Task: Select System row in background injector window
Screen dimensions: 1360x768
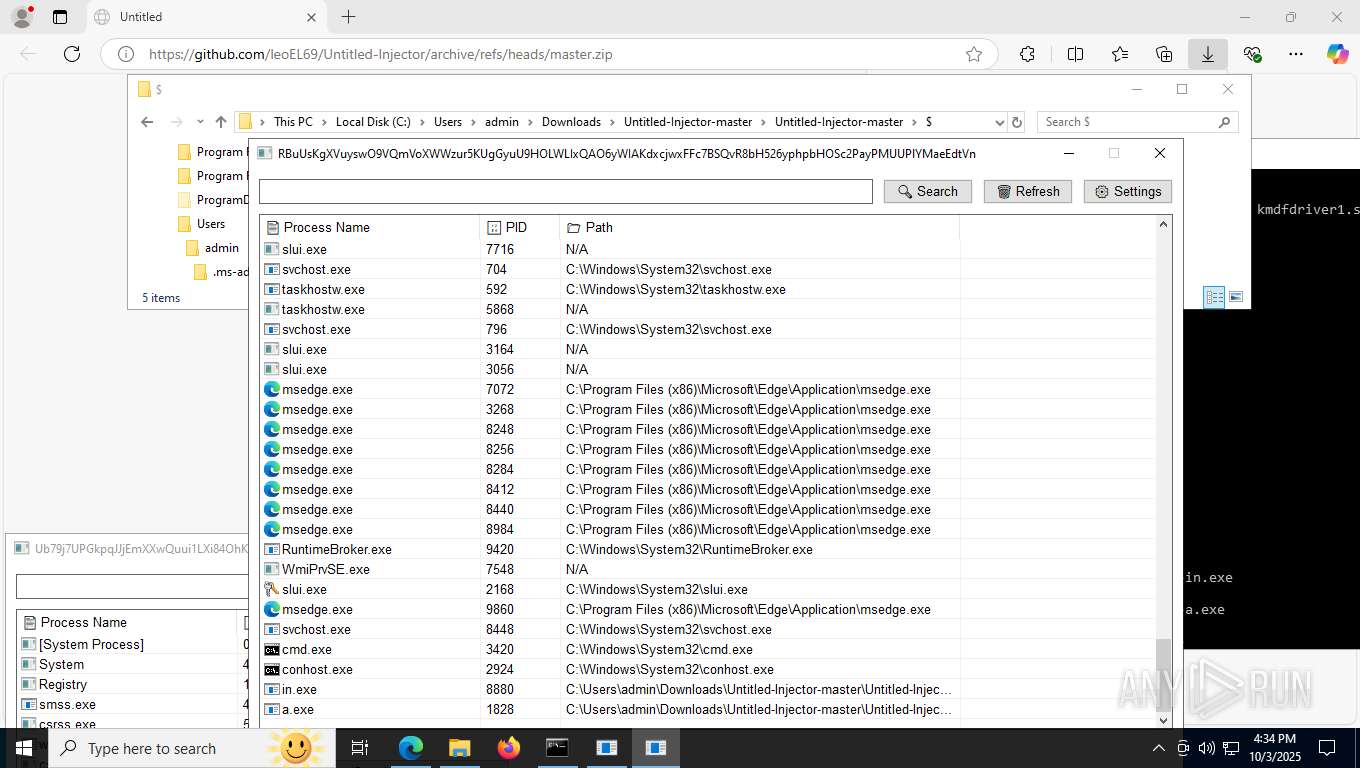Action: pos(133,664)
